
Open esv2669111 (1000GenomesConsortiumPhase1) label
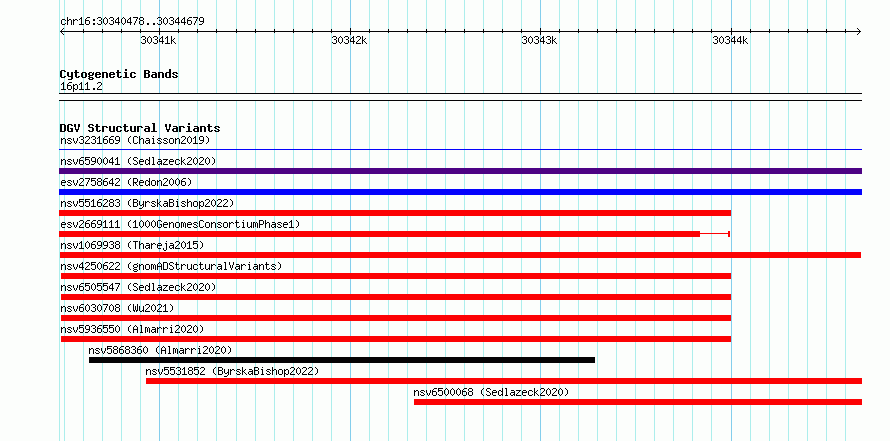[x=180, y=224]
